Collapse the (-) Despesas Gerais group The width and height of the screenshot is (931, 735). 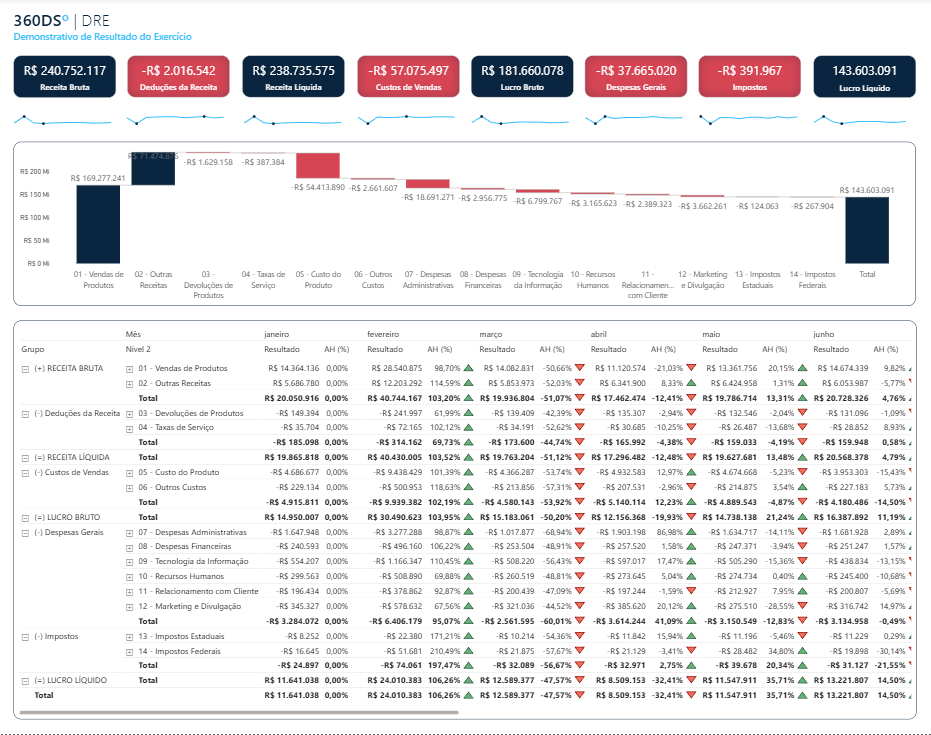pyautogui.click(x=25, y=532)
